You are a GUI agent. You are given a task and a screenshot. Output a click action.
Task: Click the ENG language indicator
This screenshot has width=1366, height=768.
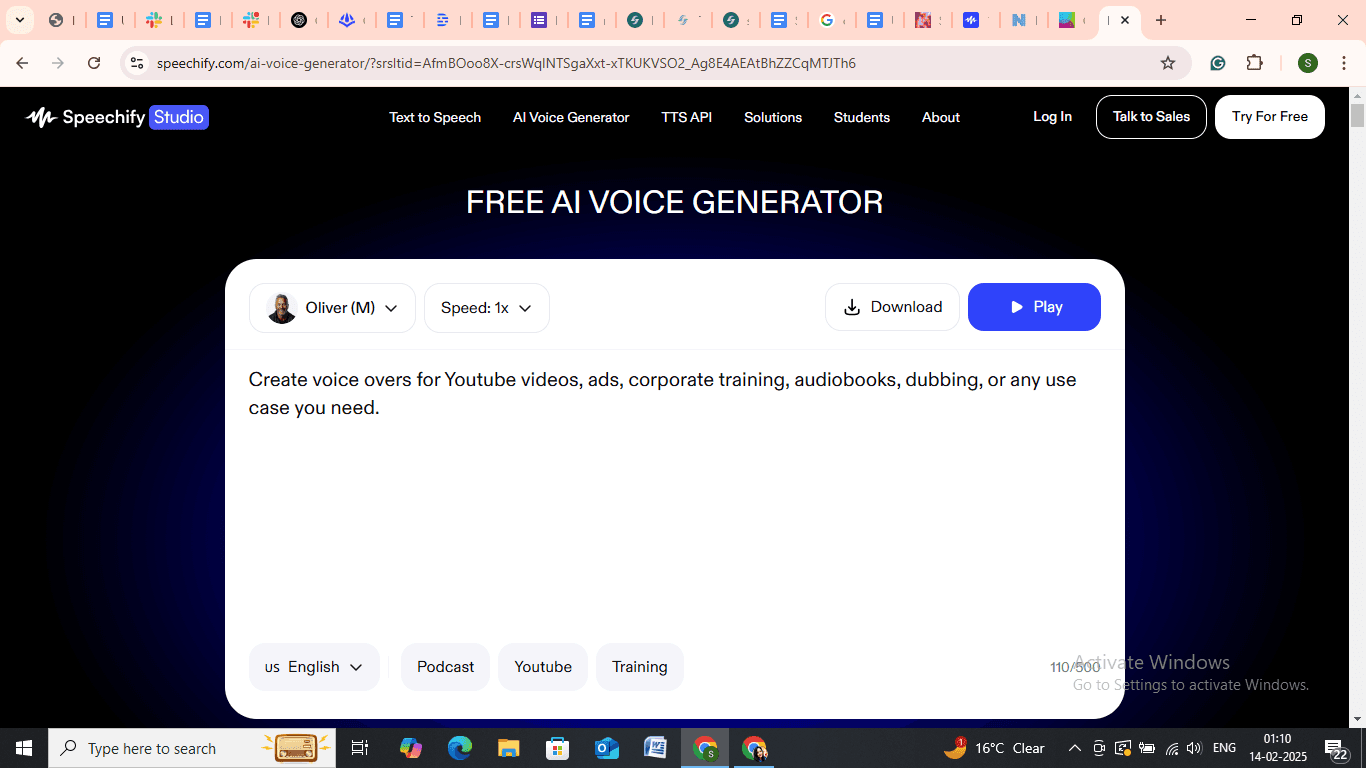click(x=1225, y=748)
